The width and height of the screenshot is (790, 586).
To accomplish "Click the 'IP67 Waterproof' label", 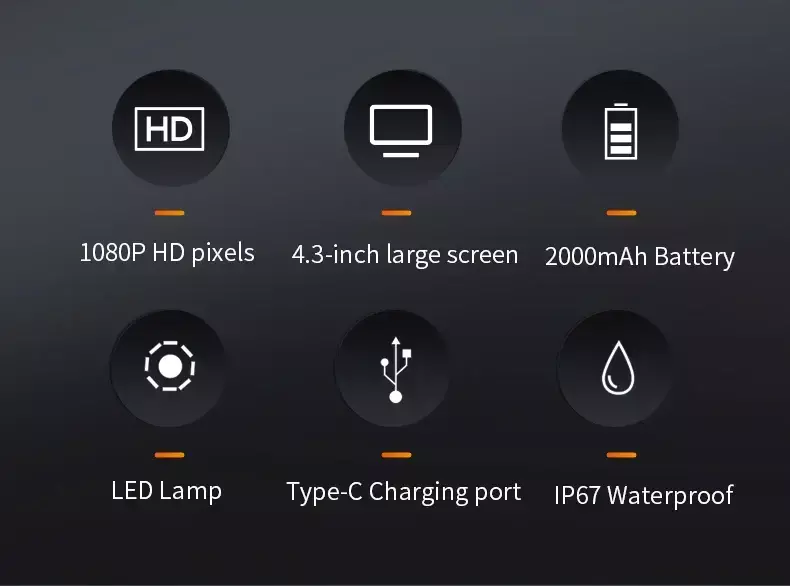I will click(x=643, y=495).
